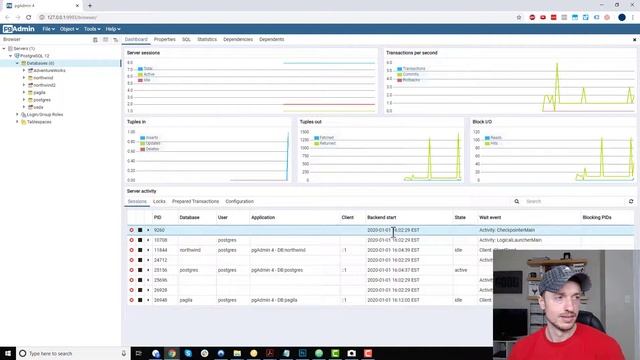This screenshot has height=360, width=640.
Task: Select the postgres database in the tree
Action: pyautogui.click(x=42, y=100)
